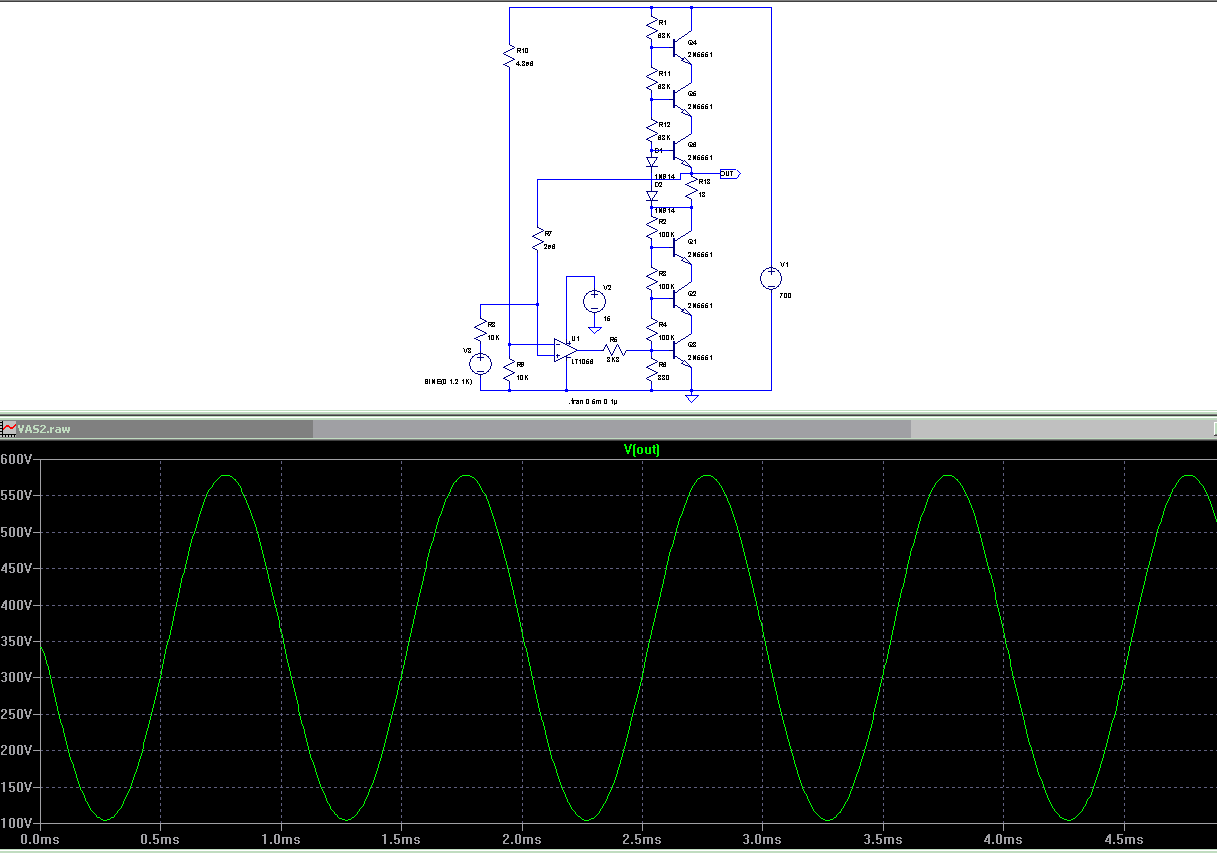Select transistor Q1 symbol
This screenshot has width=1217, height=853.
tap(681, 247)
